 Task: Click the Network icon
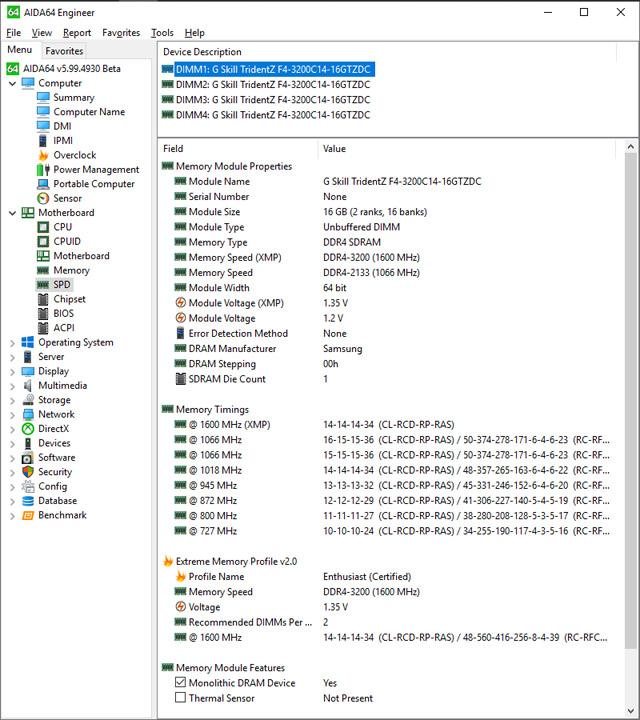click(x=28, y=414)
